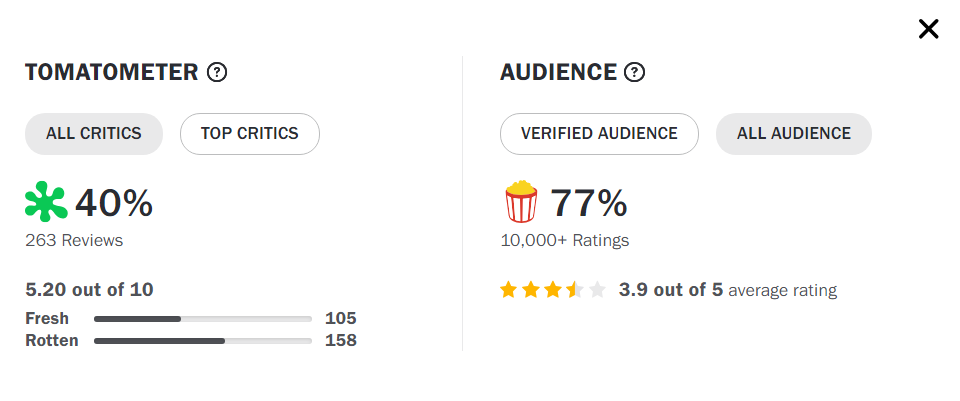The image size is (960, 401).
Task: Click the Tomatometer help question-mark icon
Action: click(x=217, y=72)
